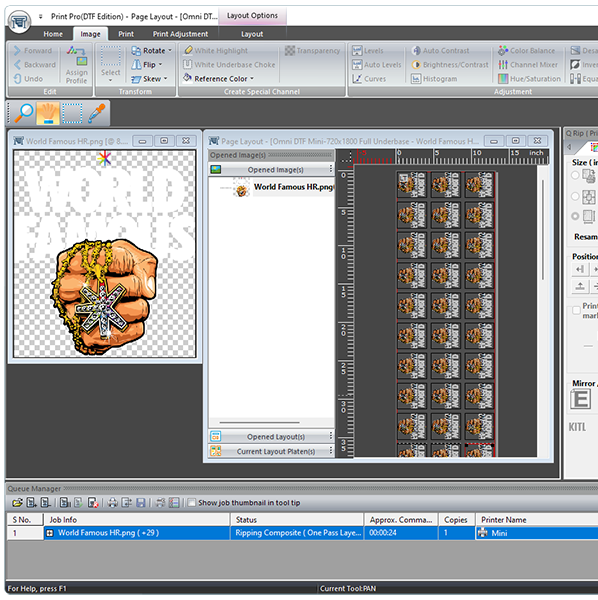Viewport: 598px width, 600px height.
Task: Click the Brightness/Contrast icon
Action: (x=416, y=65)
